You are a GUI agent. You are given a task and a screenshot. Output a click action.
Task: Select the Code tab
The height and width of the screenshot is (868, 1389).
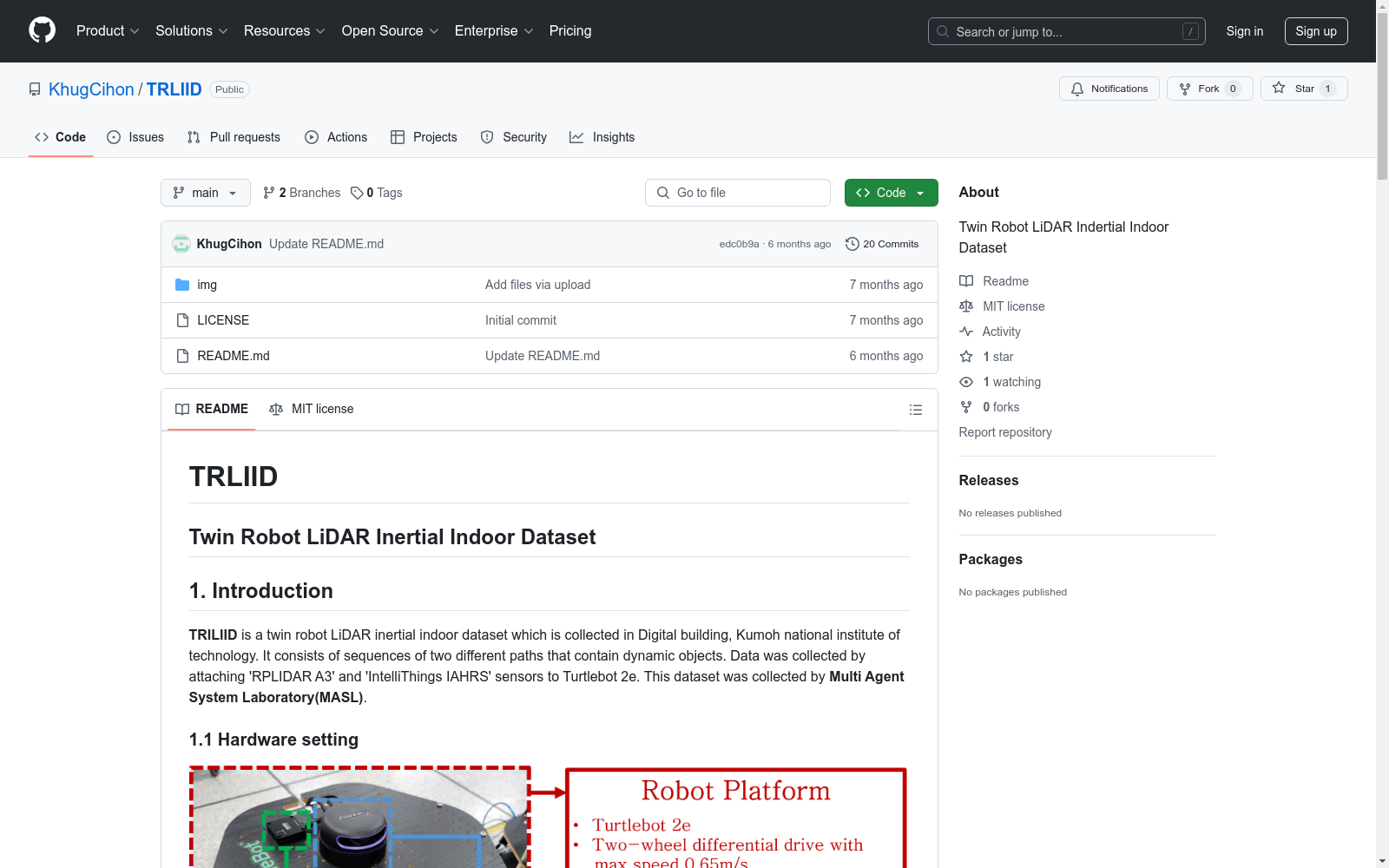[x=60, y=137]
